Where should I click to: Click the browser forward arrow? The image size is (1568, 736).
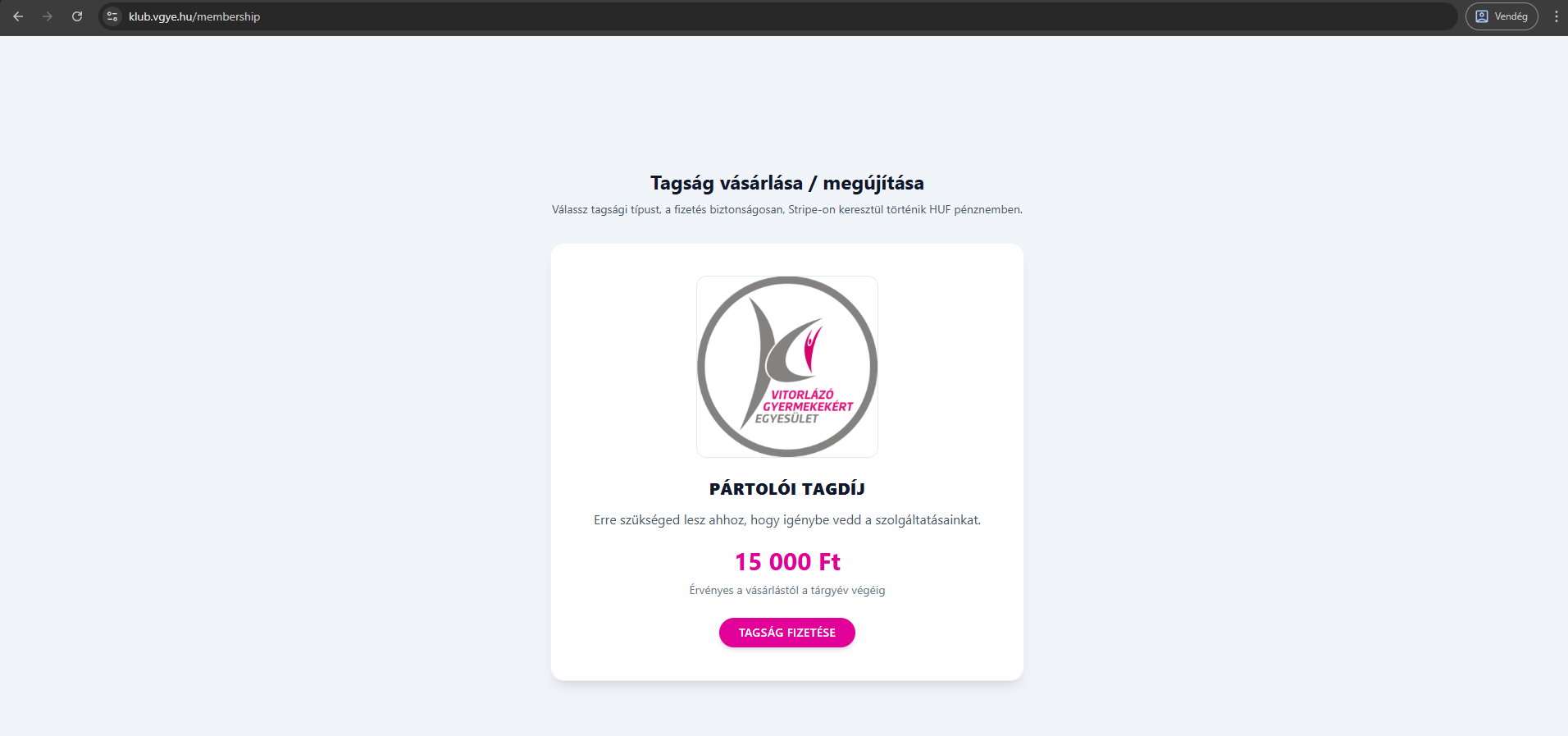point(48,16)
